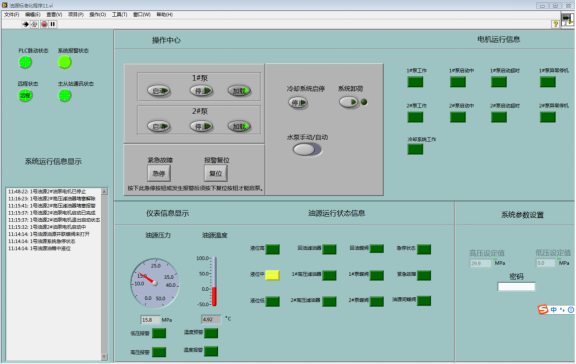
Task: Click the 远程状态 green LED
Action: pyautogui.click(x=25, y=95)
